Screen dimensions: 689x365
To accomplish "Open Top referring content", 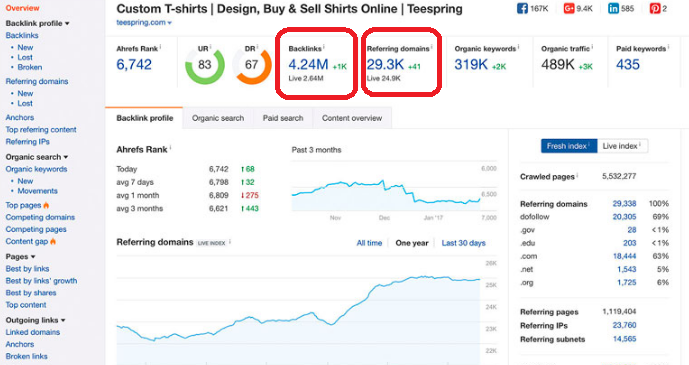I will pyautogui.click(x=41, y=130).
